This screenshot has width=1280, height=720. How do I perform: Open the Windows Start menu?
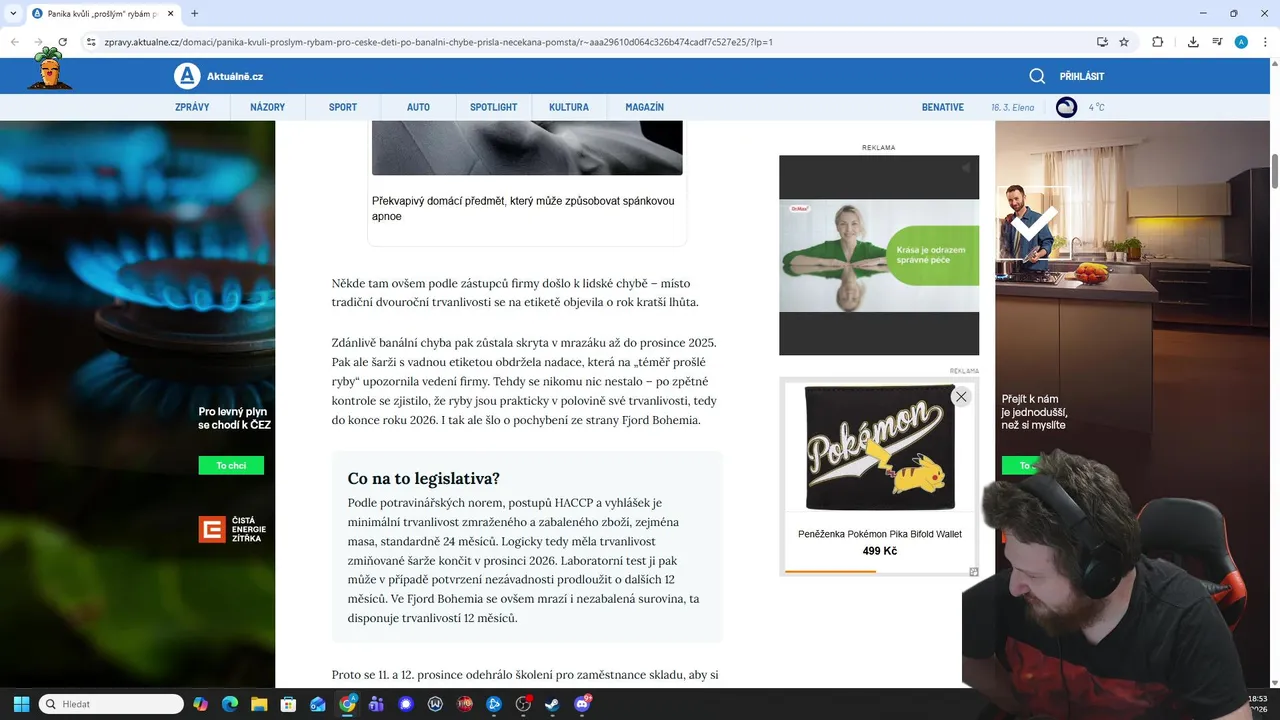click(21, 704)
